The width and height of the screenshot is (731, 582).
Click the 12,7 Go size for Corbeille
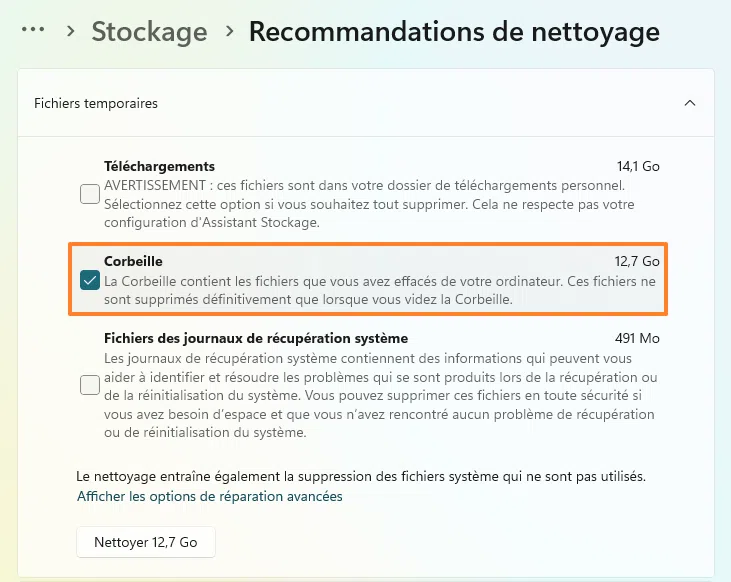pos(637,261)
